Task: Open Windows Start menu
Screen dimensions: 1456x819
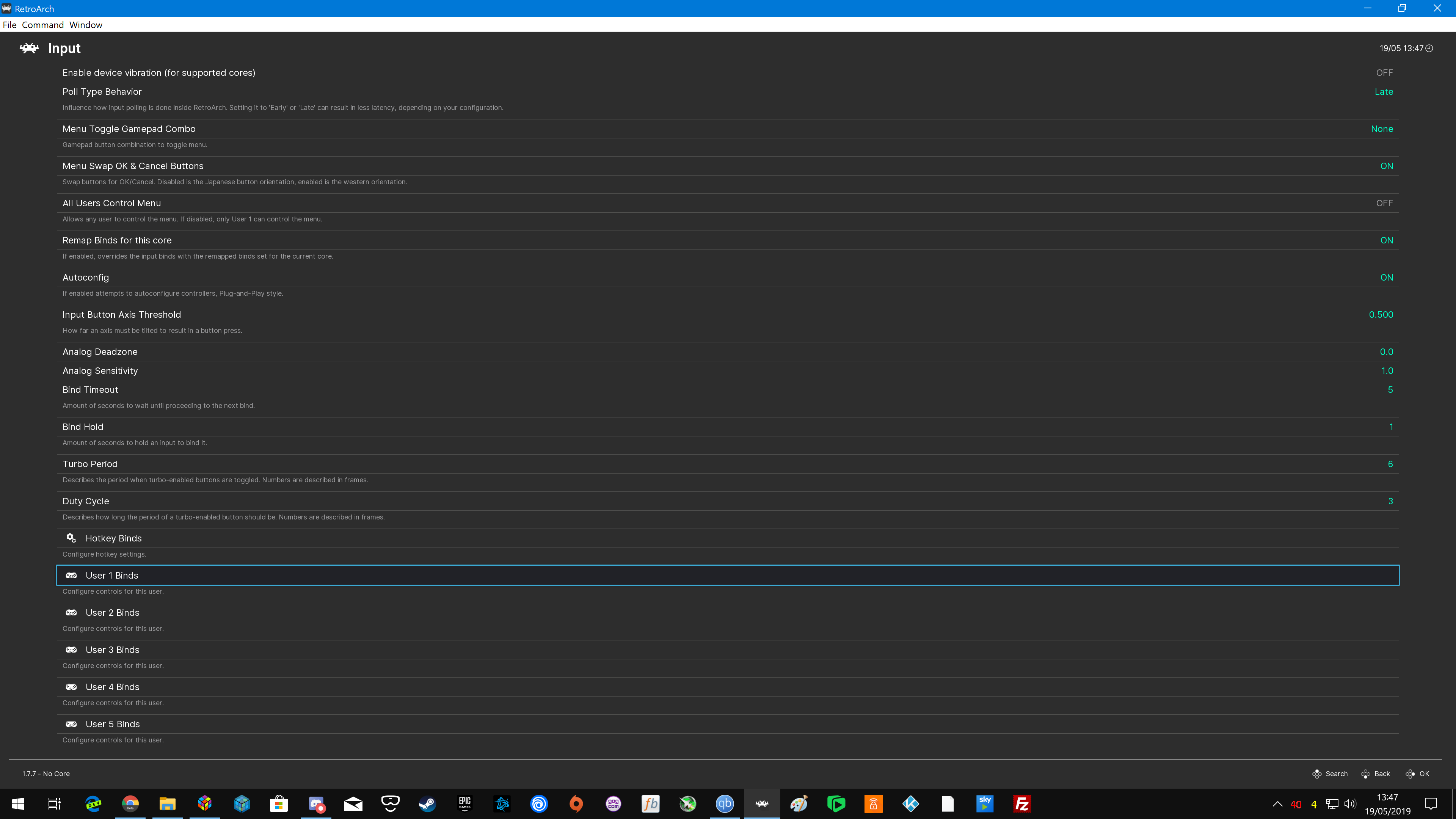Action: pos(18,803)
